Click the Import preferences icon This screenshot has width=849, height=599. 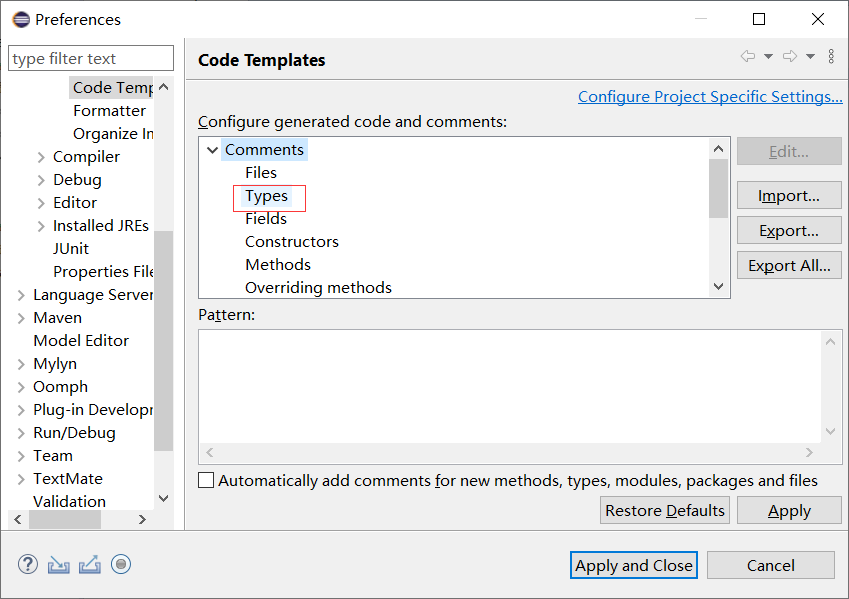[x=59, y=564]
